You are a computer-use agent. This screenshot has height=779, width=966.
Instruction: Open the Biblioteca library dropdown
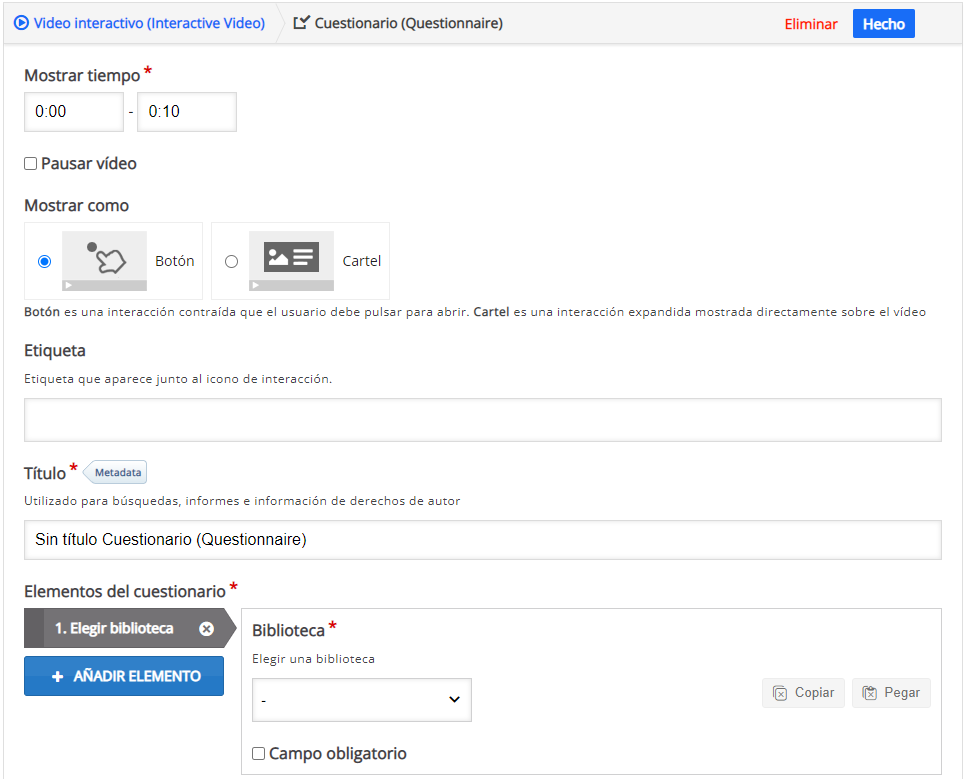click(x=361, y=700)
